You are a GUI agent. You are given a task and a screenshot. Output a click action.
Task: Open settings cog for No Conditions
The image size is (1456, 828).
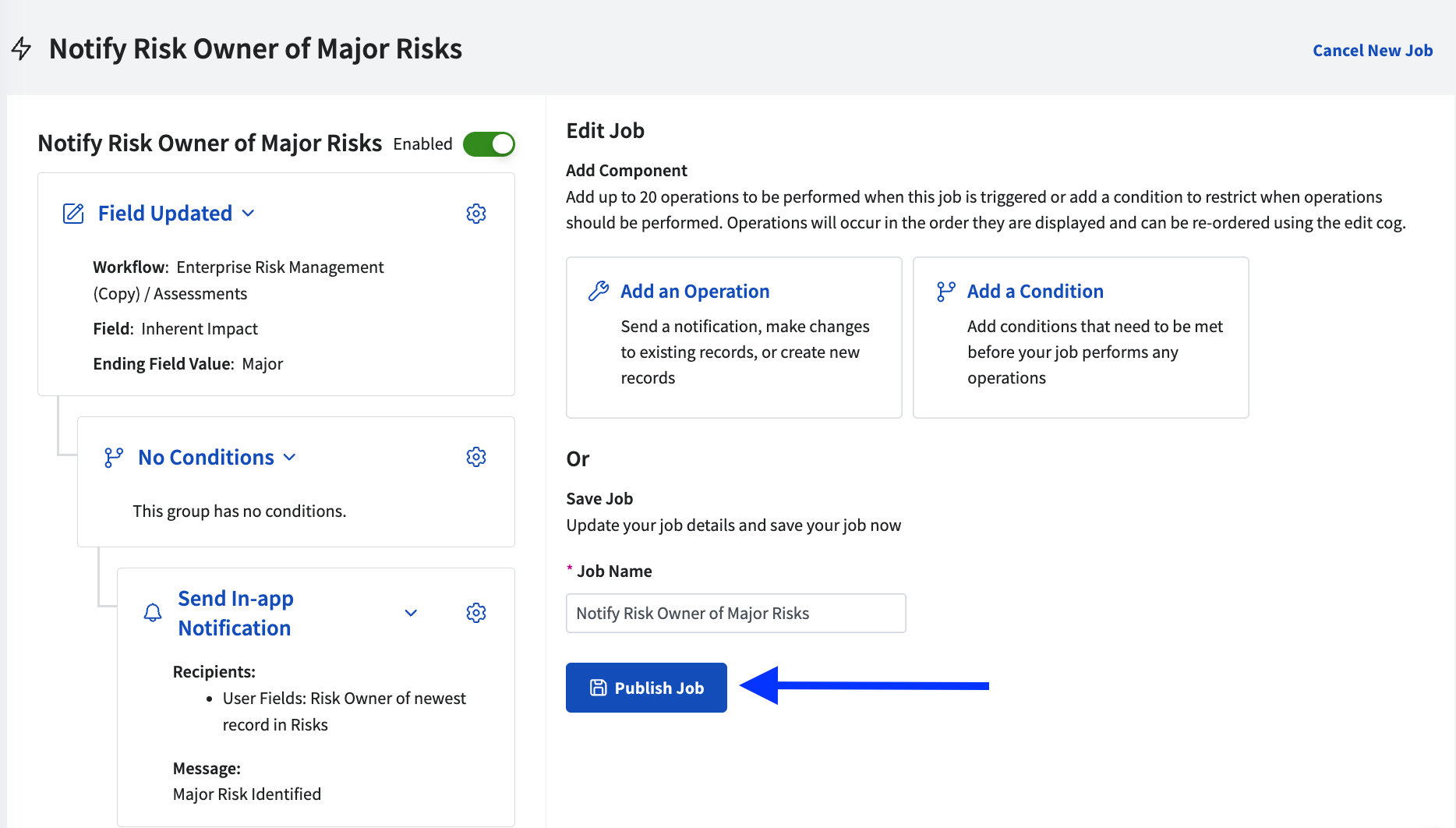[476, 457]
